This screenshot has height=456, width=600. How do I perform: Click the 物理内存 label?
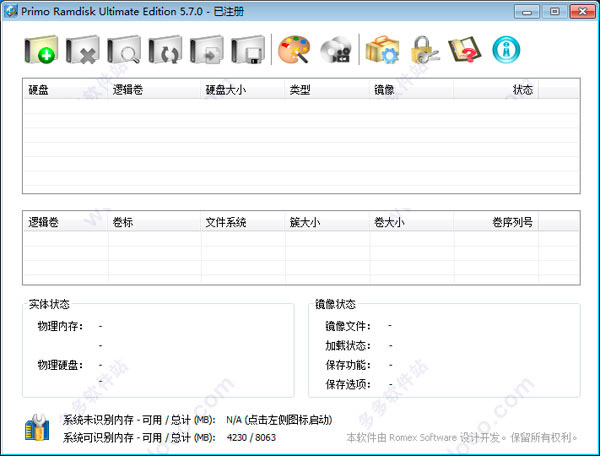click(x=60, y=326)
